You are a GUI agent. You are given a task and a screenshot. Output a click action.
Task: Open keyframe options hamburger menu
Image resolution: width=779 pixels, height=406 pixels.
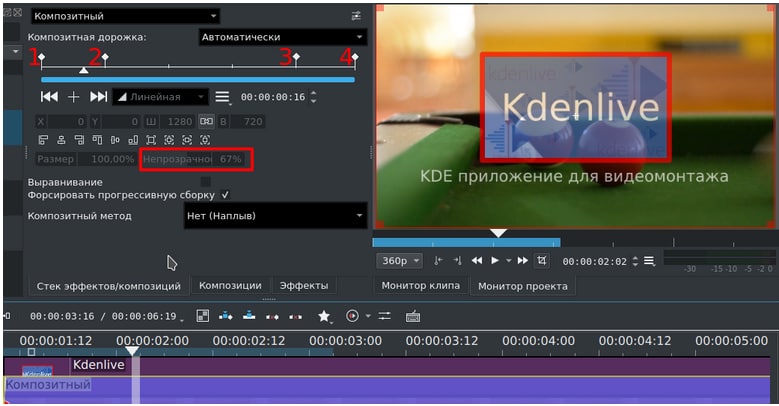[223, 97]
